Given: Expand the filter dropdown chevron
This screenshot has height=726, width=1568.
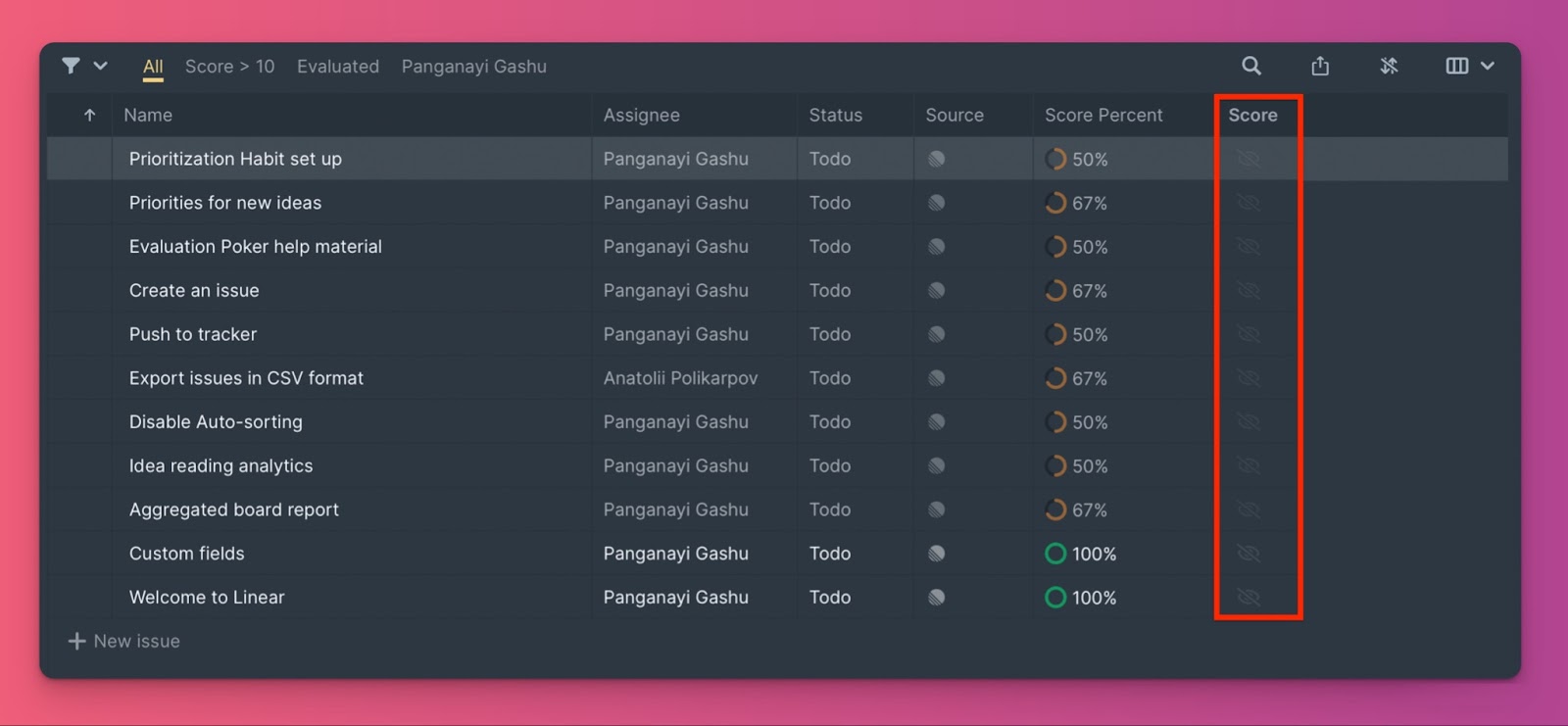Looking at the screenshot, I should point(100,66).
